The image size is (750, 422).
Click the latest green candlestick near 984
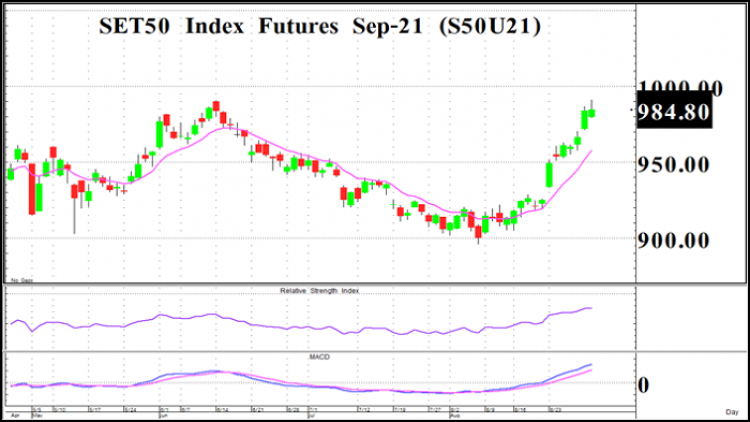(x=592, y=113)
